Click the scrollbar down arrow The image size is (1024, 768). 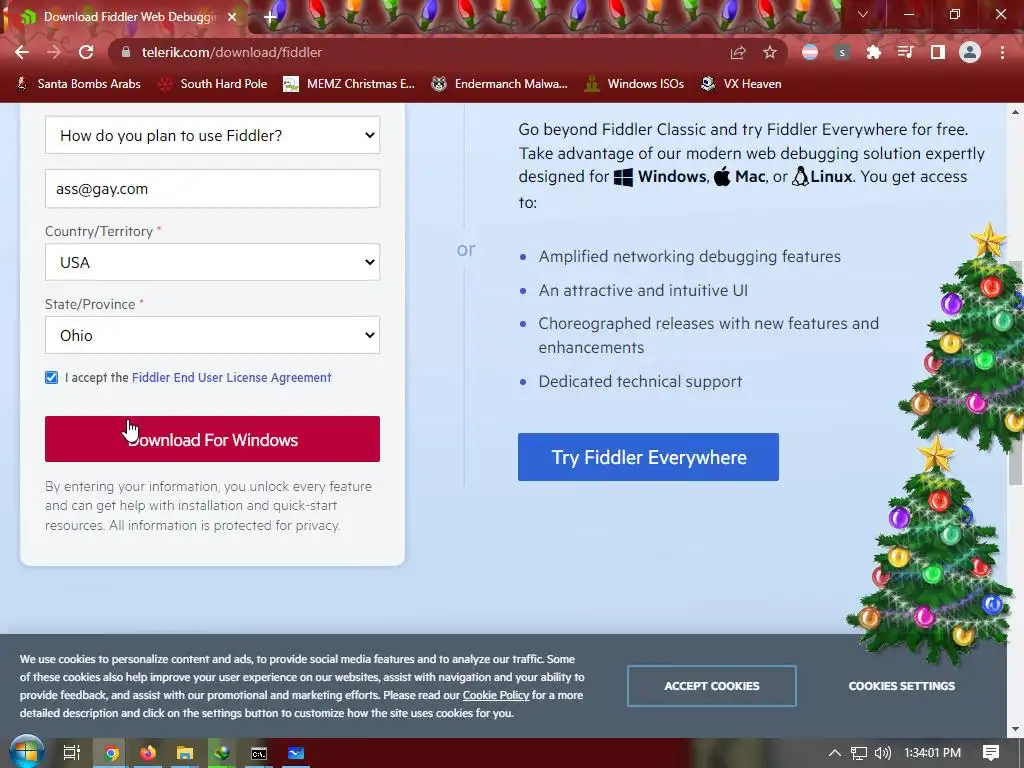(x=1016, y=729)
